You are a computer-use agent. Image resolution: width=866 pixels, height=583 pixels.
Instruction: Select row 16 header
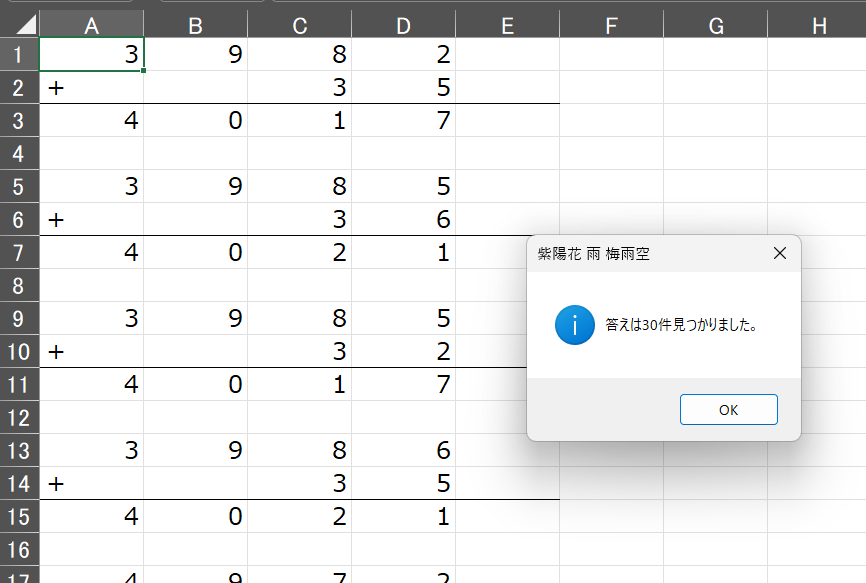[19, 549]
